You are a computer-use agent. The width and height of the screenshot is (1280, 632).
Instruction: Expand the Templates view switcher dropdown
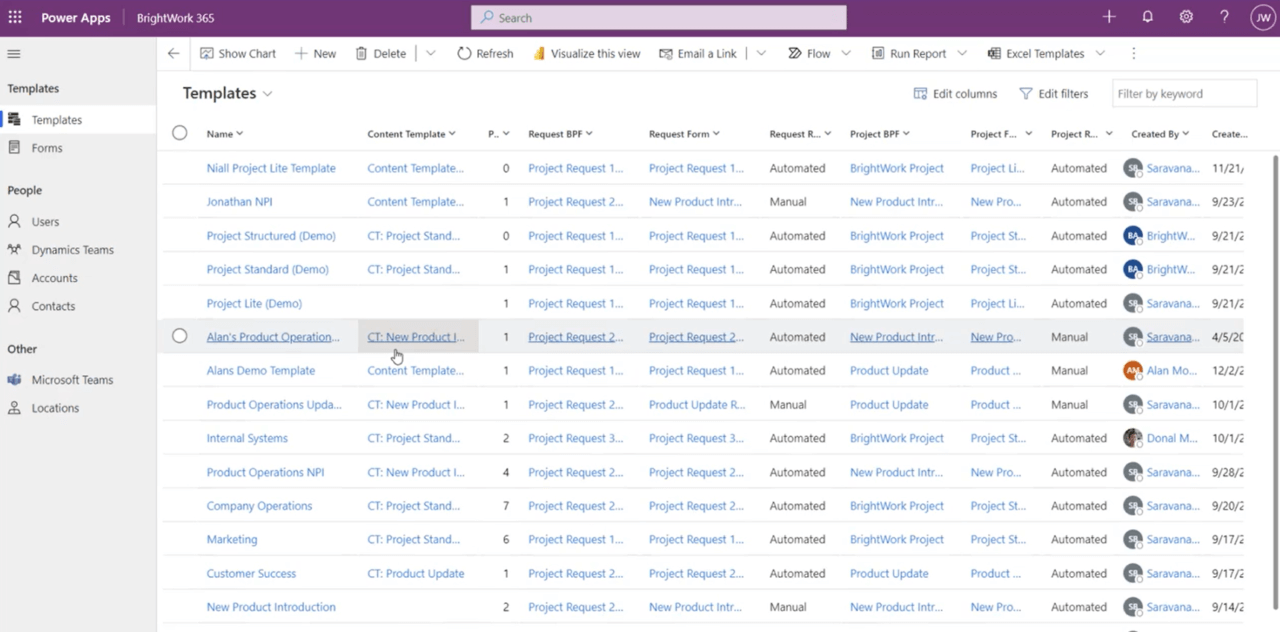tap(267, 93)
